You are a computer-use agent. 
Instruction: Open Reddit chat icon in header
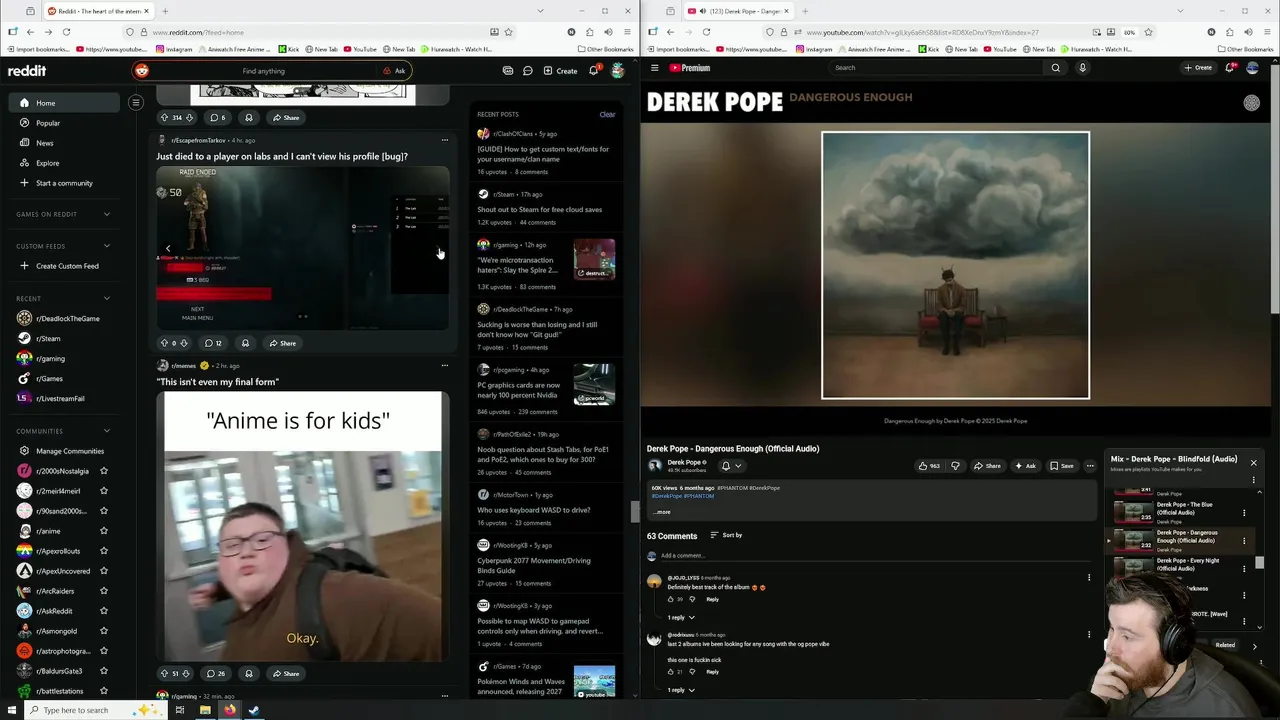pyautogui.click(x=527, y=71)
